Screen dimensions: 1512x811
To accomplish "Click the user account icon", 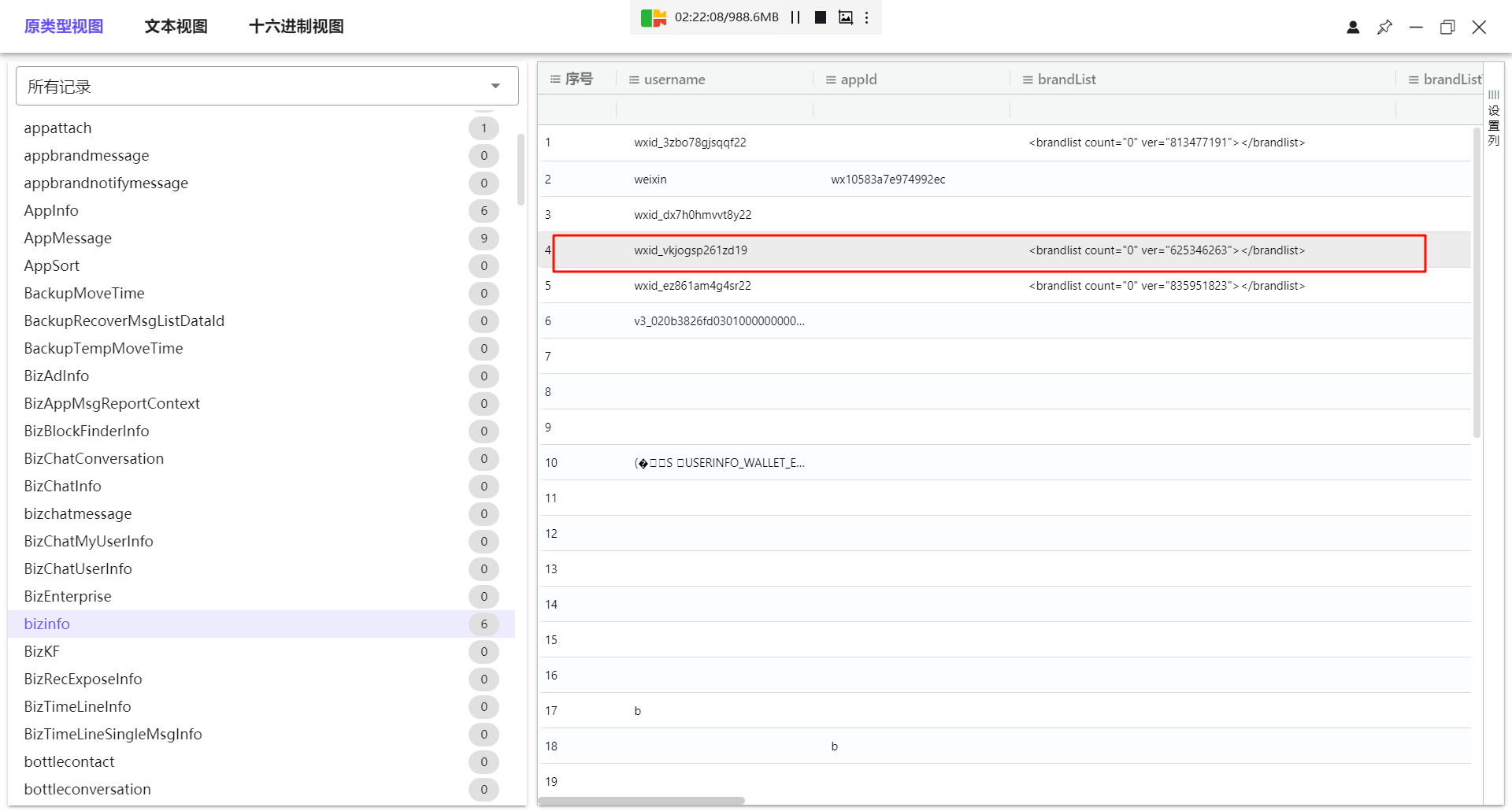I will [1353, 28].
